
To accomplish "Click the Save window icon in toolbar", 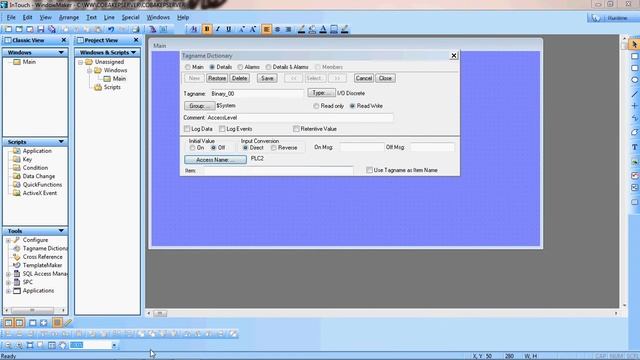I will (x=40, y=29).
